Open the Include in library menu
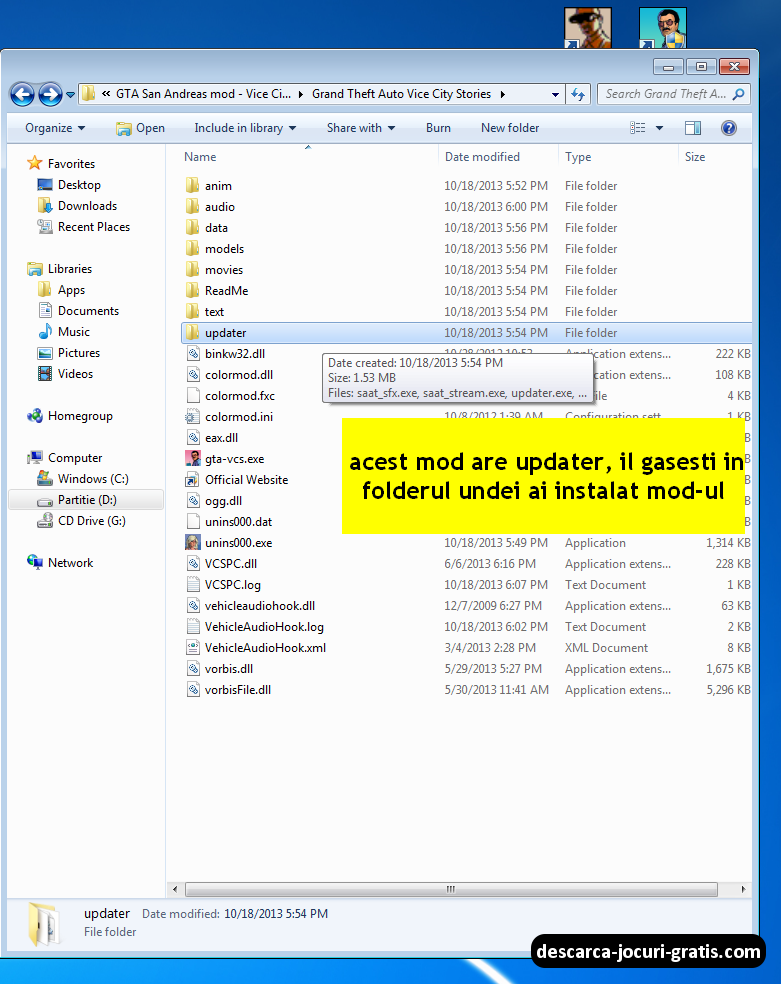The height and width of the screenshot is (984, 781). tap(245, 128)
